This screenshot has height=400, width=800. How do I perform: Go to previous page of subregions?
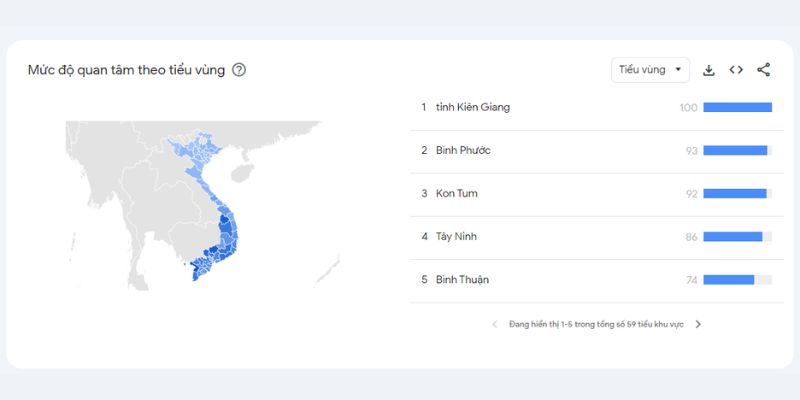pos(494,324)
